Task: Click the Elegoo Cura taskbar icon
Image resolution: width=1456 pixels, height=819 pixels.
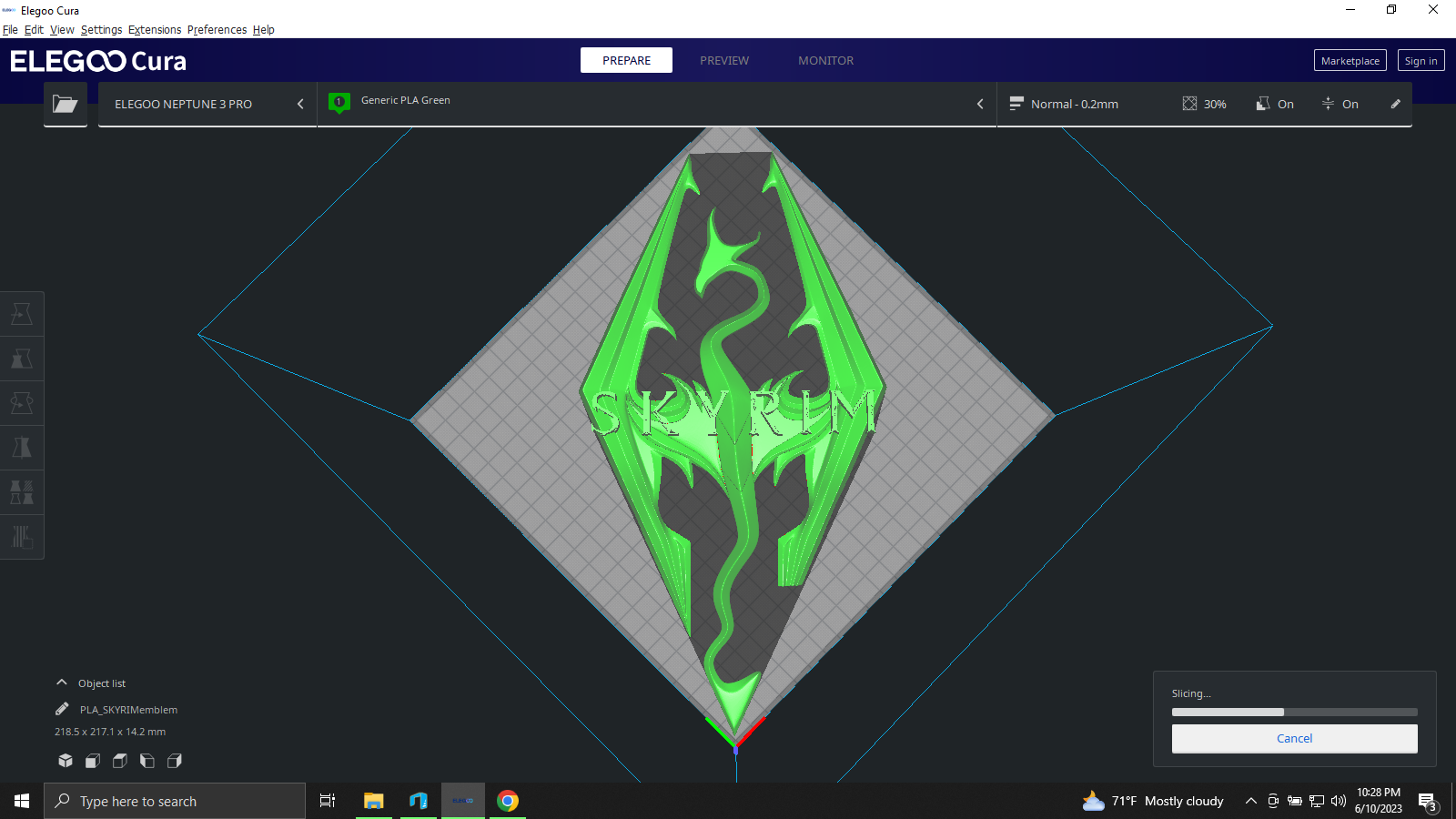Action: (463, 801)
